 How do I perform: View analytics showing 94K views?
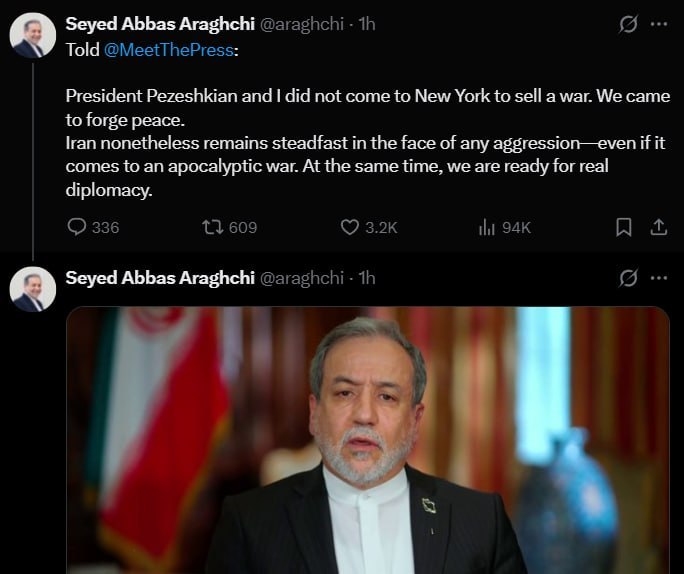coord(504,227)
